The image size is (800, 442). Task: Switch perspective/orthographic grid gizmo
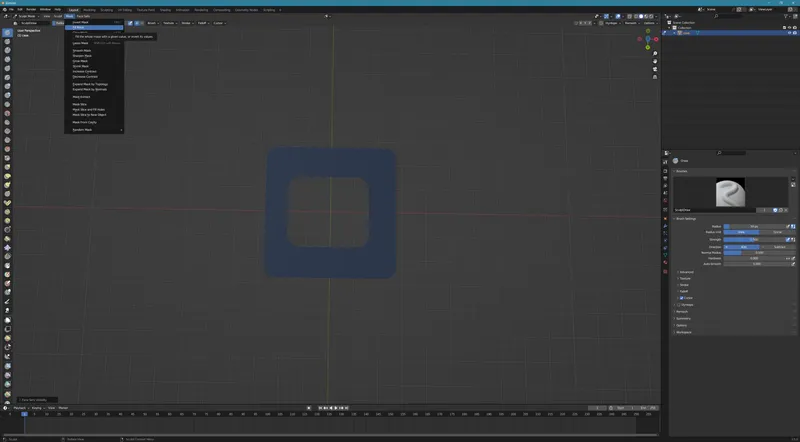pyautogui.click(x=655, y=77)
